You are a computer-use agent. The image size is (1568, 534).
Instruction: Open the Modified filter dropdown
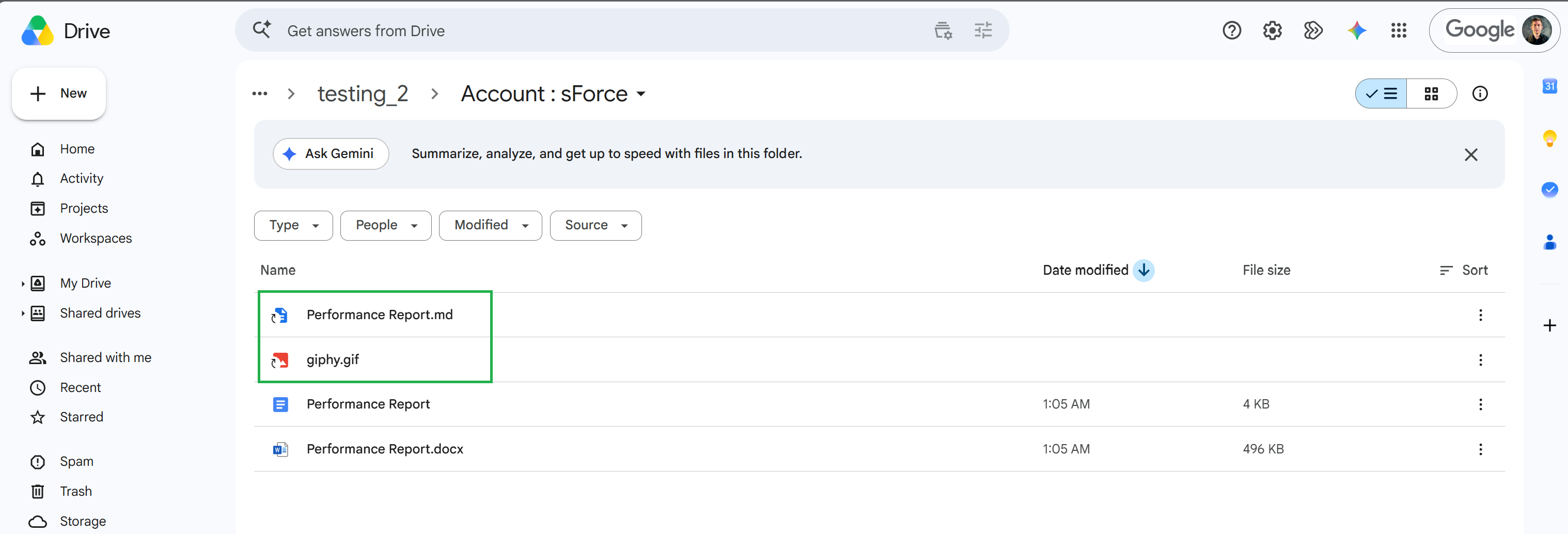[x=490, y=225]
